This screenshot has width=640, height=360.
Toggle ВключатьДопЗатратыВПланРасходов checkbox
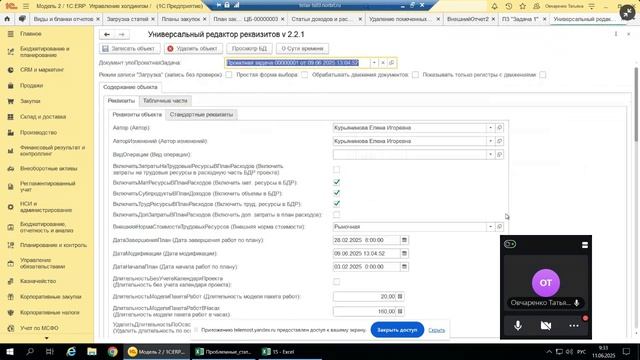[x=336, y=214]
